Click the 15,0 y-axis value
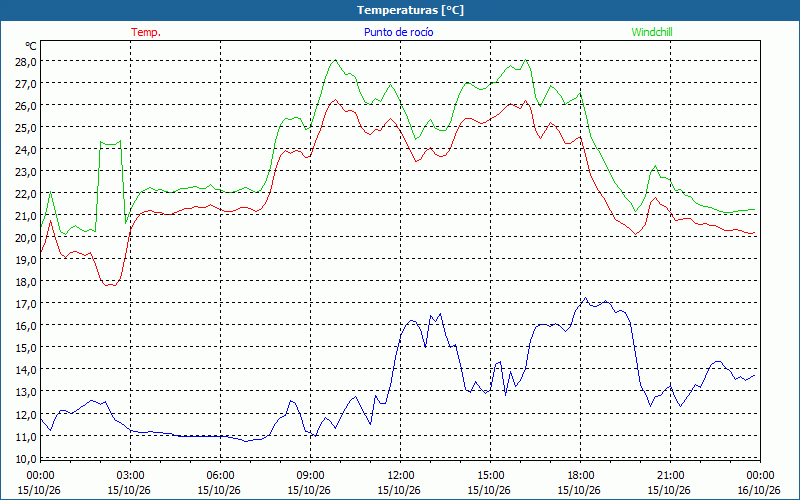Screen dimensions: 800x500 [x=25, y=347]
